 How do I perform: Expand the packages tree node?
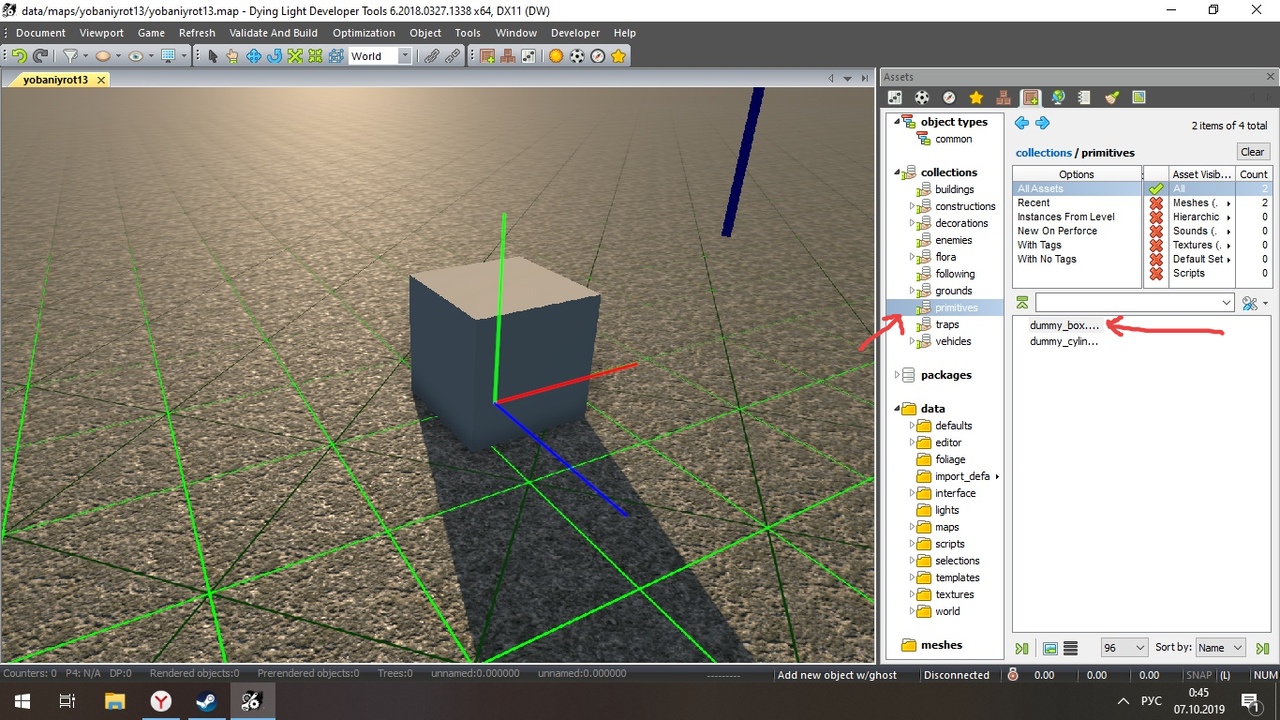pyautogui.click(x=897, y=375)
